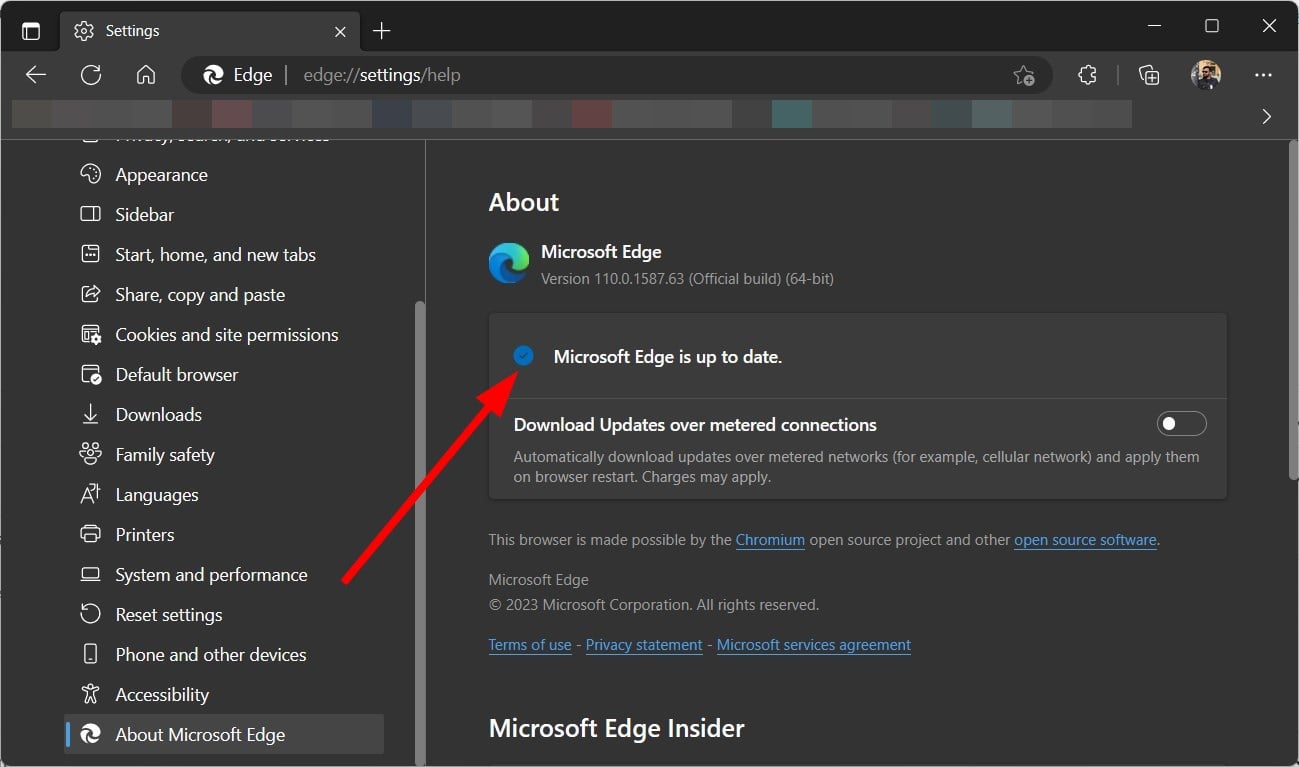The image size is (1299, 767).
Task: Open a new tab with plus button
Action: click(381, 31)
